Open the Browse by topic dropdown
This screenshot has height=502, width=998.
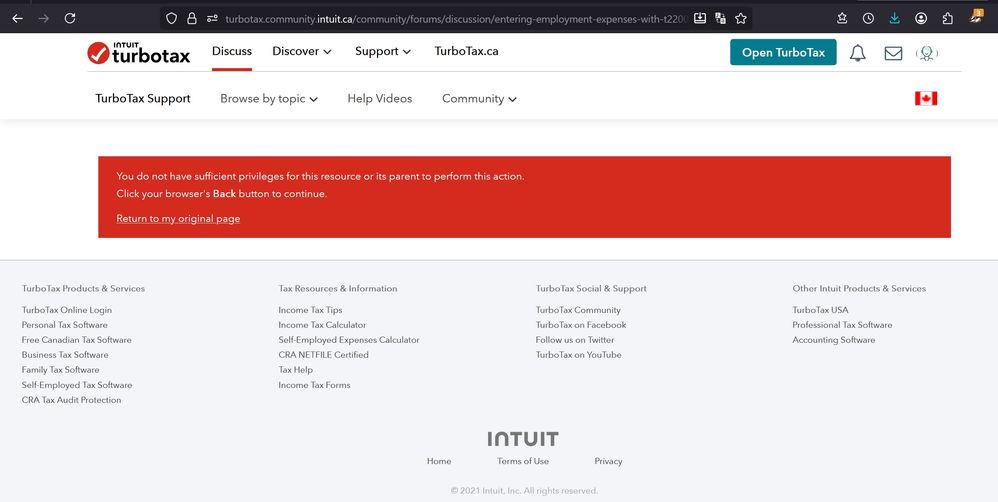(269, 98)
